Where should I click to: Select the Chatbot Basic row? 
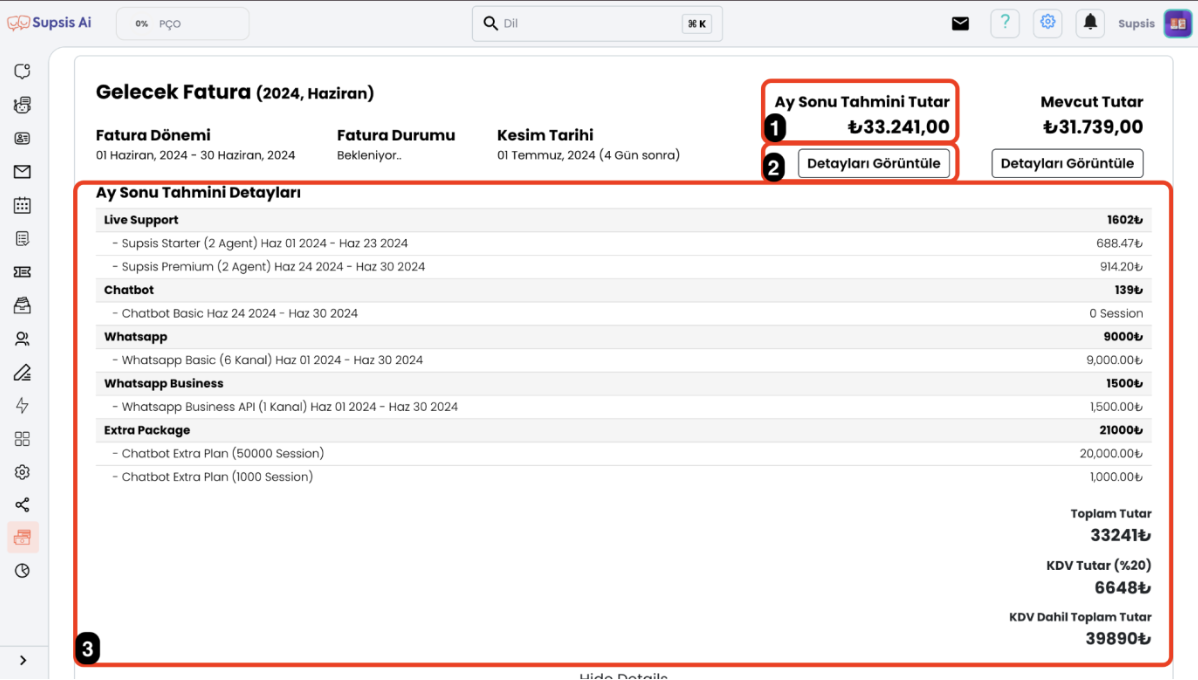(623, 313)
